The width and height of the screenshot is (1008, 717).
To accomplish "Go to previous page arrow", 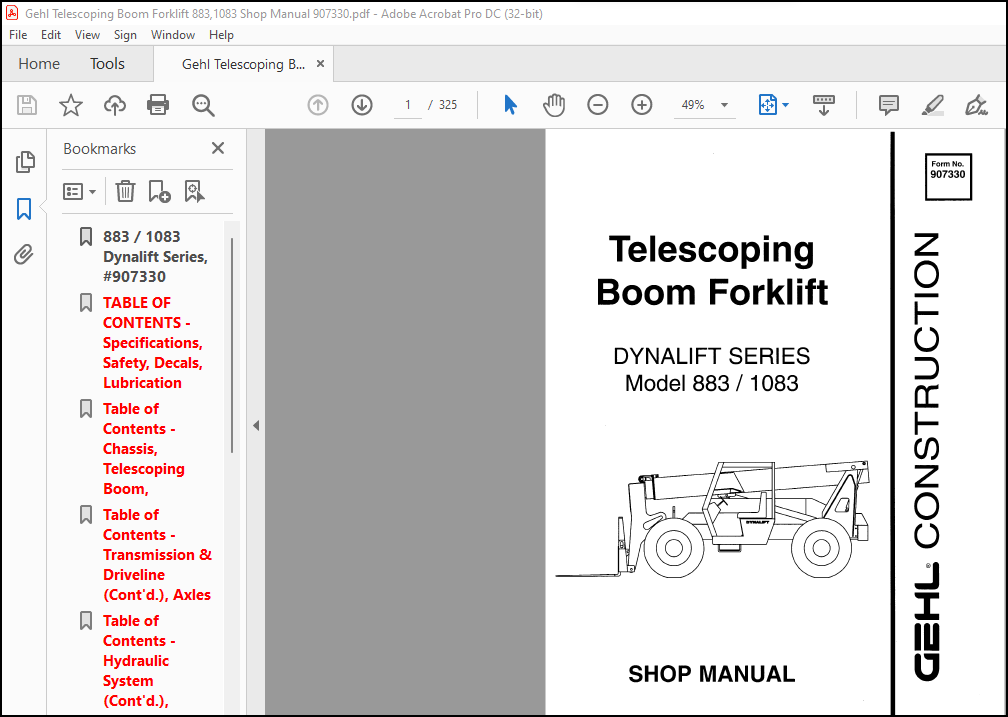I will point(318,105).
